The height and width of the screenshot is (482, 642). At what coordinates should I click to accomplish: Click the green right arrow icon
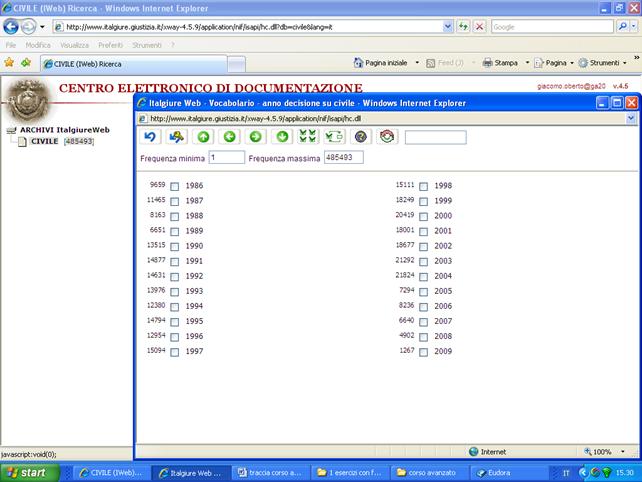tap(255, 137)
